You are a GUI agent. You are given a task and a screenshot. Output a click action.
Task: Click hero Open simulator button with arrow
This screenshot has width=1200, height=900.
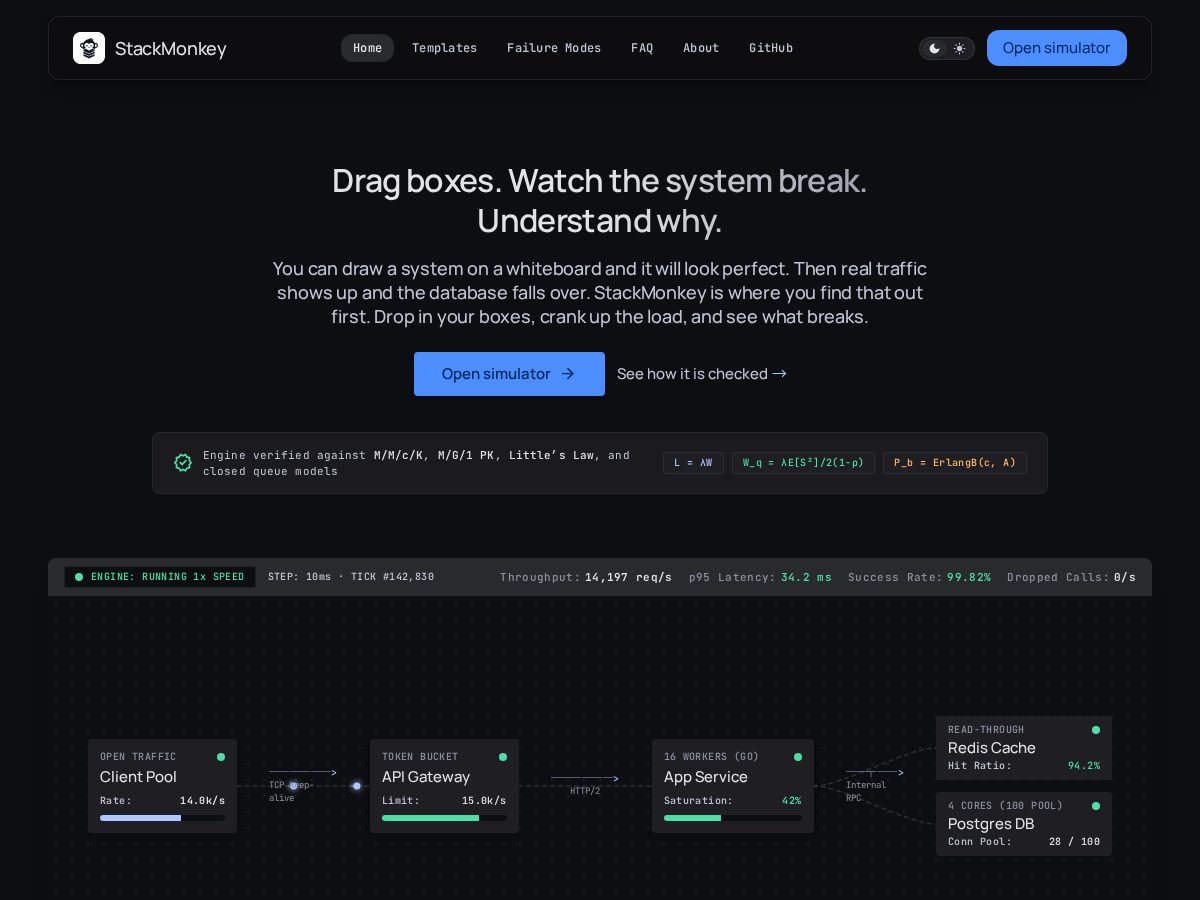tap(509, 374)
